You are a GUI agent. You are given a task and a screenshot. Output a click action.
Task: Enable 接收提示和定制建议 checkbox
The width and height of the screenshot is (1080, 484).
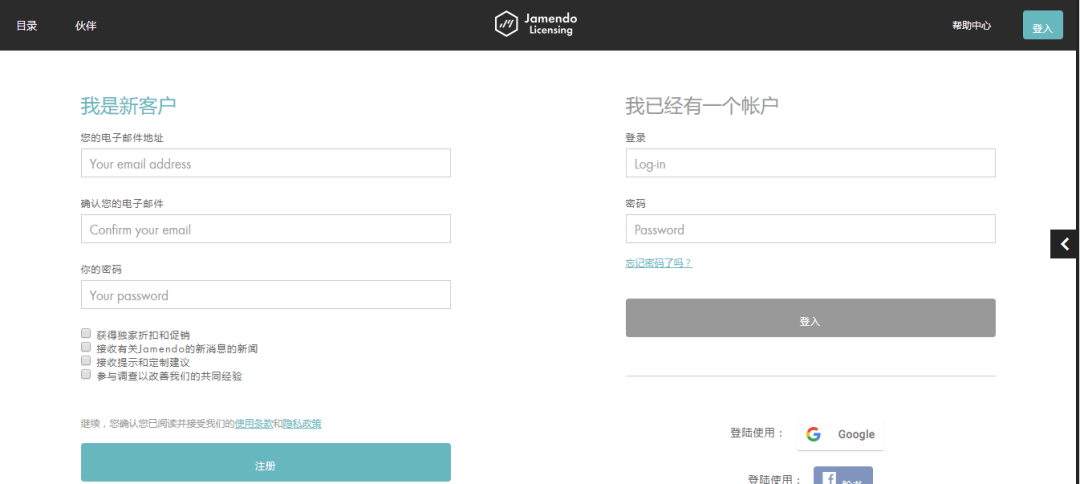tap(86, 360)
